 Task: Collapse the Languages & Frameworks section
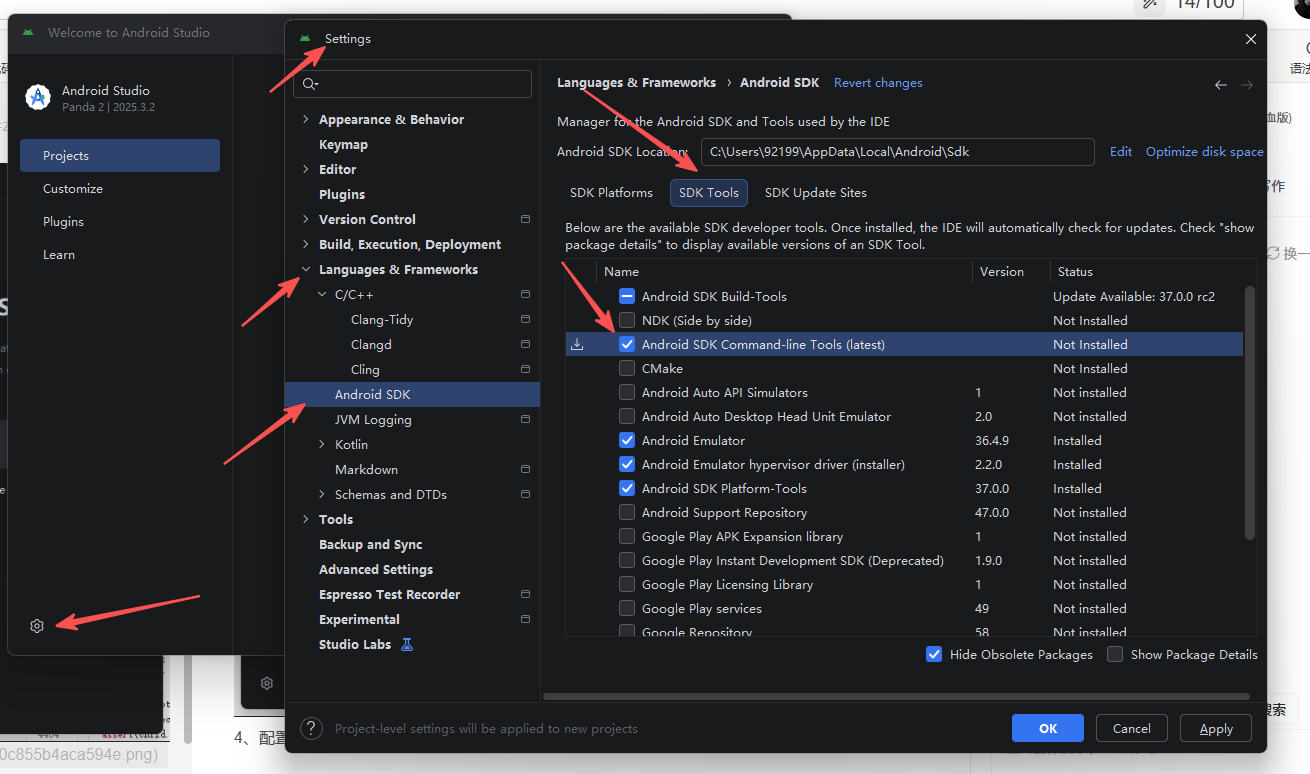pyautogui.click(x=306, y=270)
